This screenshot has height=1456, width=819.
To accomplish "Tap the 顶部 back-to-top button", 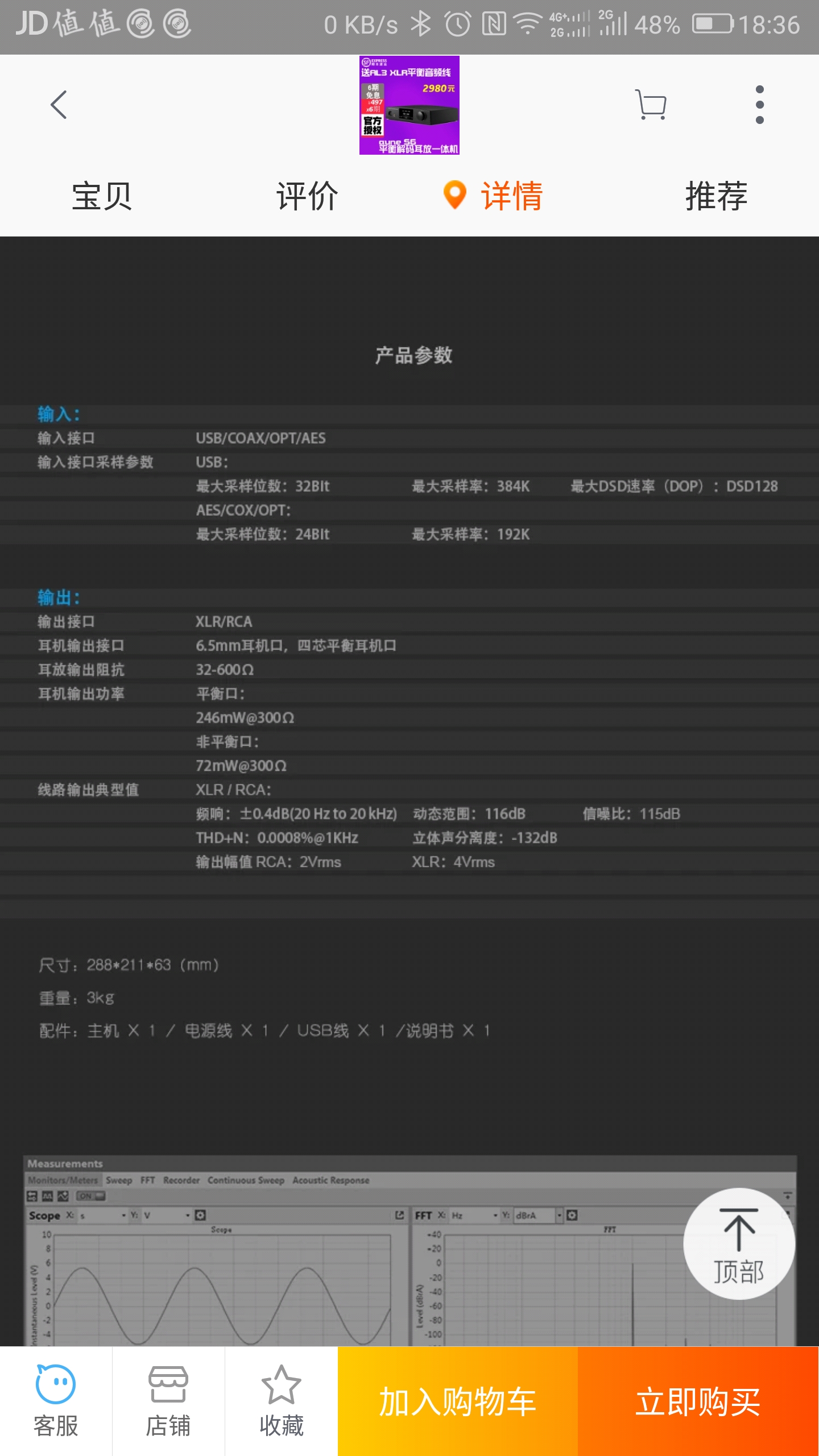I will point(739,1244).
